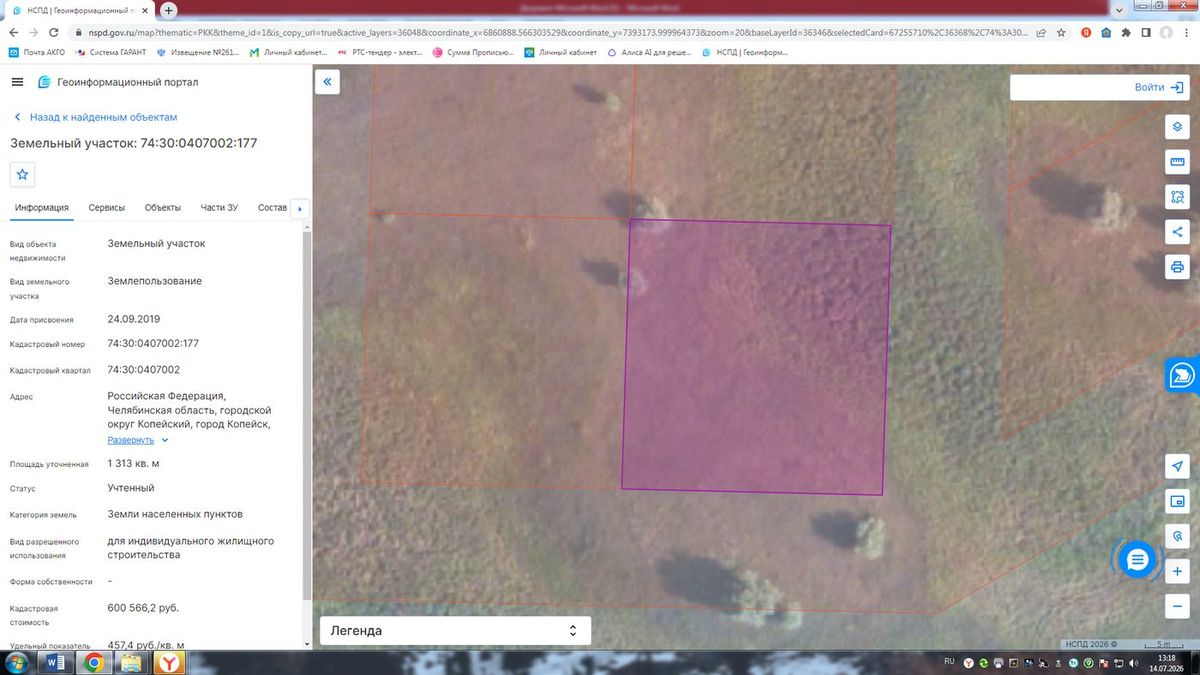This screenshot has height=675, width=1200.
Task: Open a new browser tab
Action: click(x=169, y=10)
